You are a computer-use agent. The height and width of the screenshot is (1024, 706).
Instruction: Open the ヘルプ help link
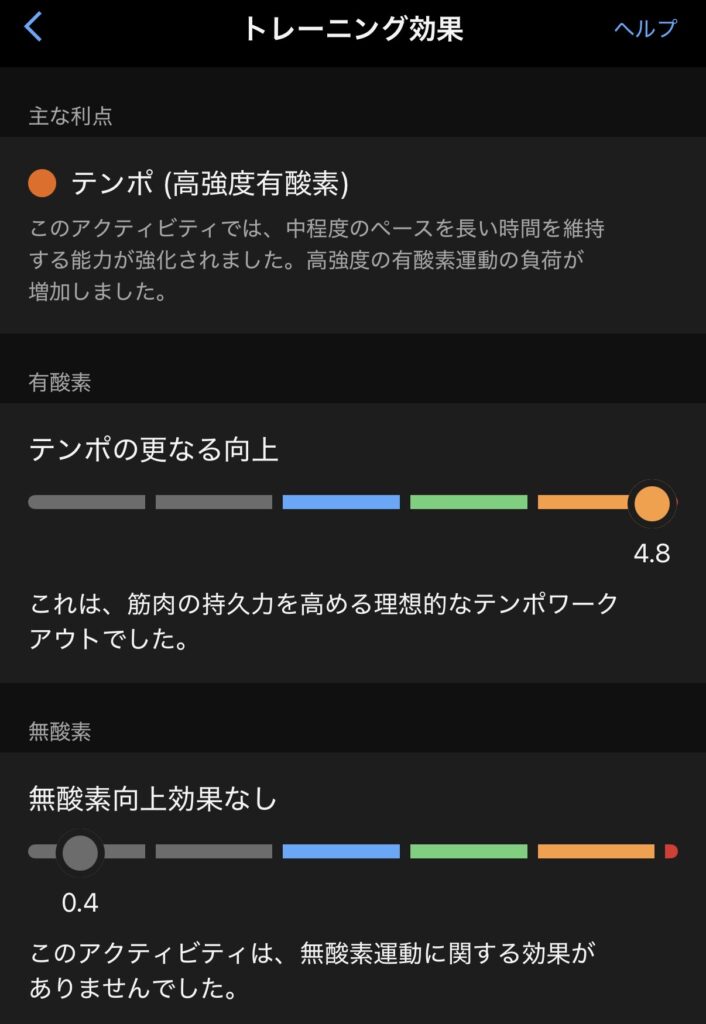645,28
